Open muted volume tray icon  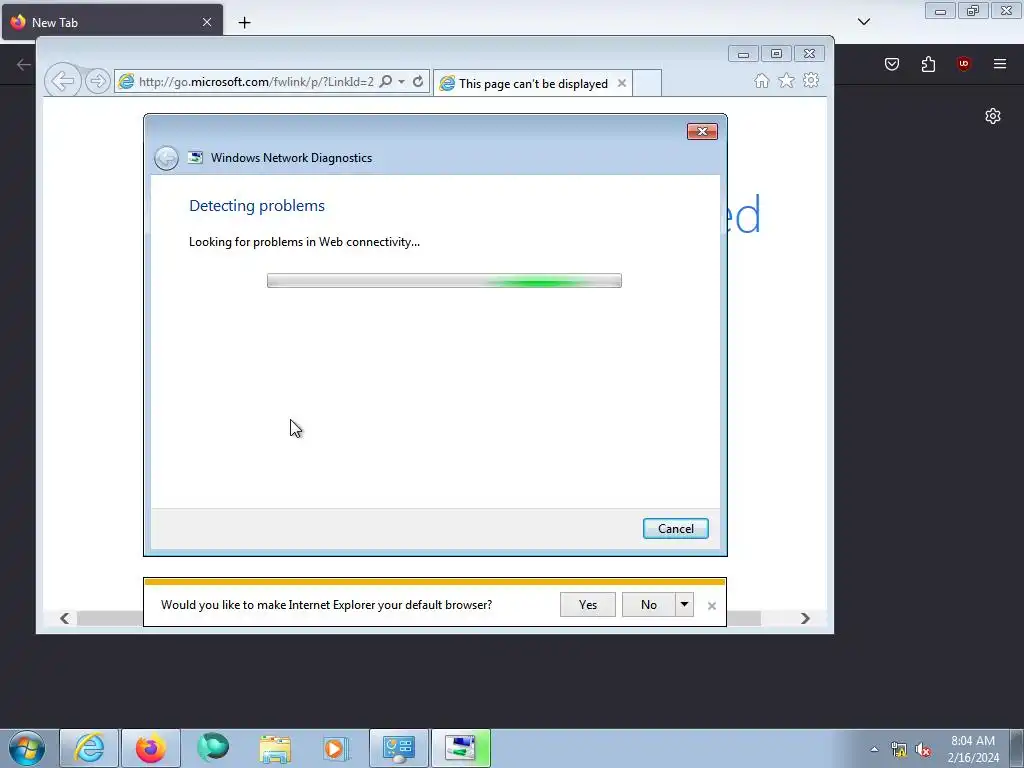pyautogui.click(x=923, y=750)
